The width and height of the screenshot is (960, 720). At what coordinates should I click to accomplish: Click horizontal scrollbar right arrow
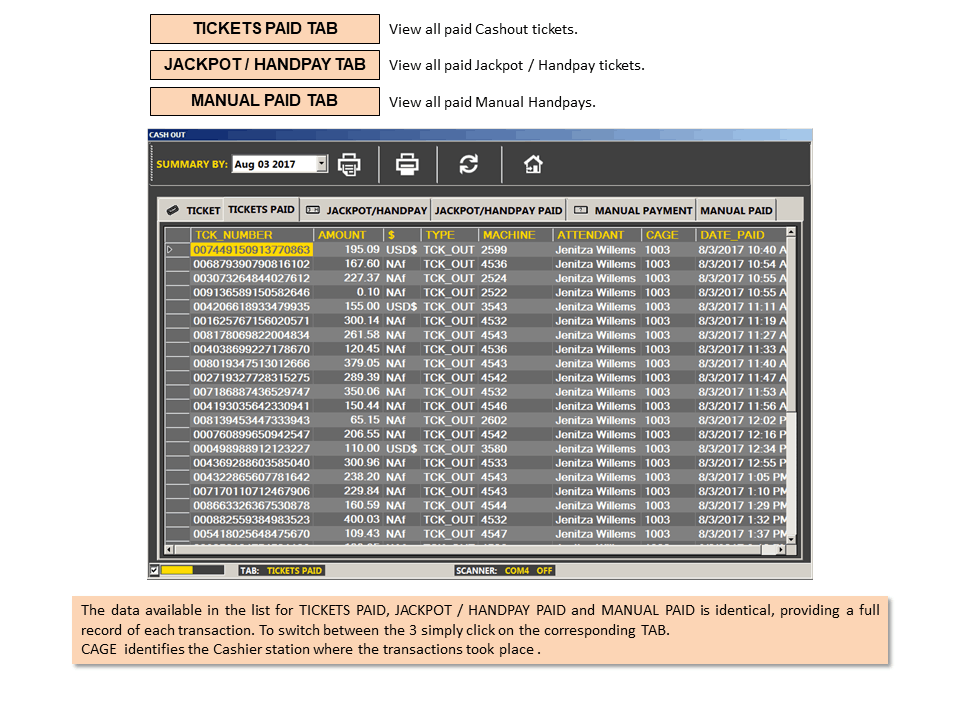point(781,550)
